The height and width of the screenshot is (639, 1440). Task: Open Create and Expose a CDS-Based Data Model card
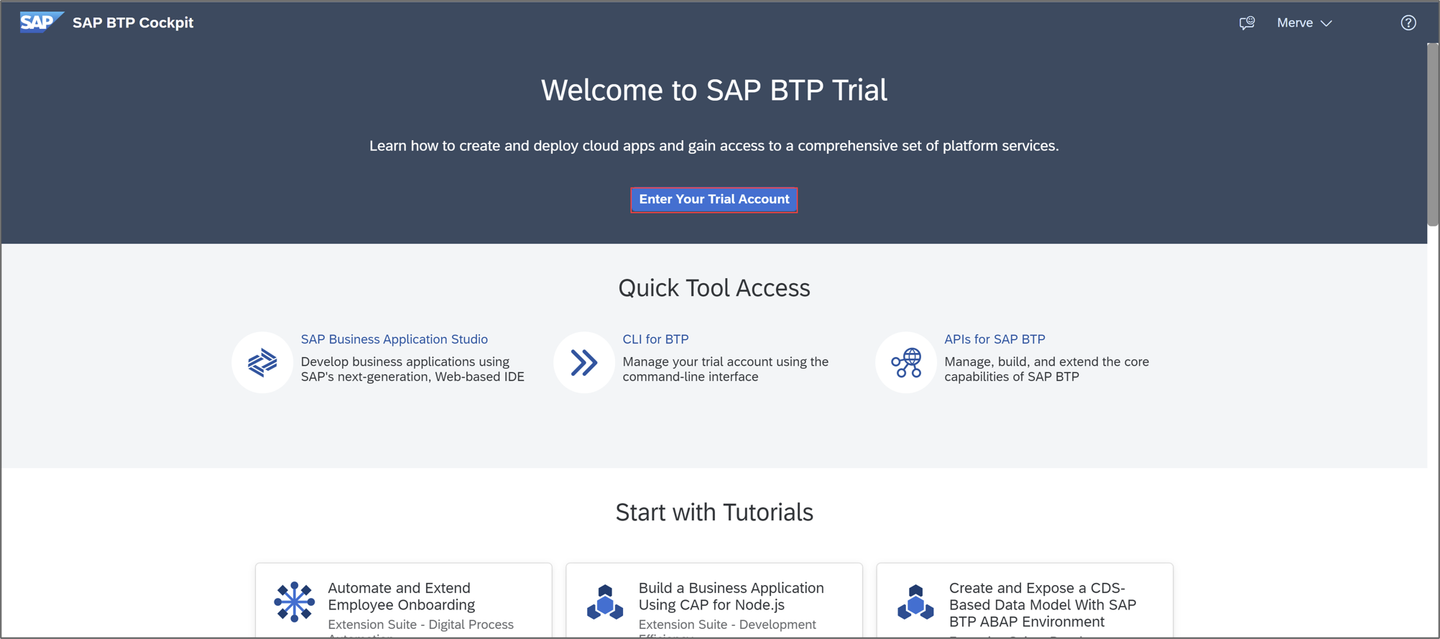1025,600
